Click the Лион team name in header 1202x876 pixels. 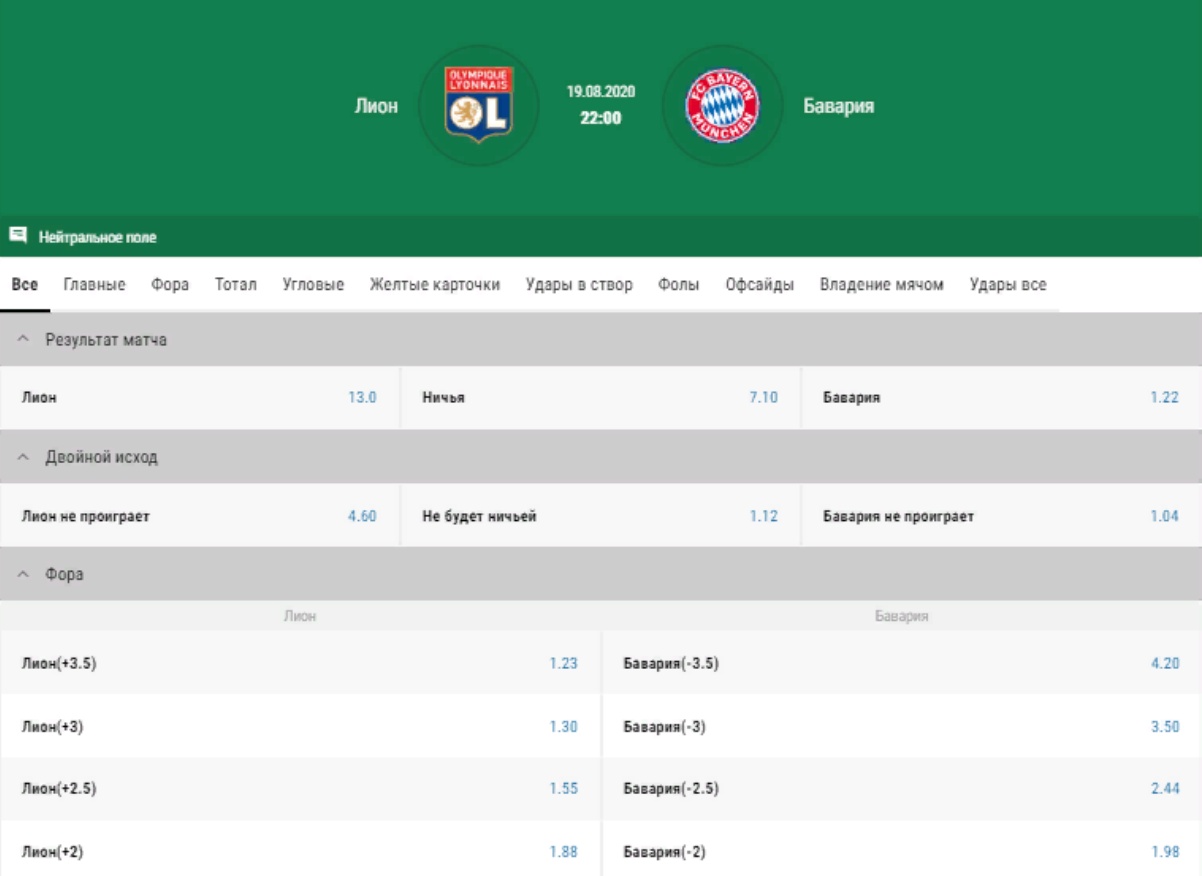(x=376, y=106)
